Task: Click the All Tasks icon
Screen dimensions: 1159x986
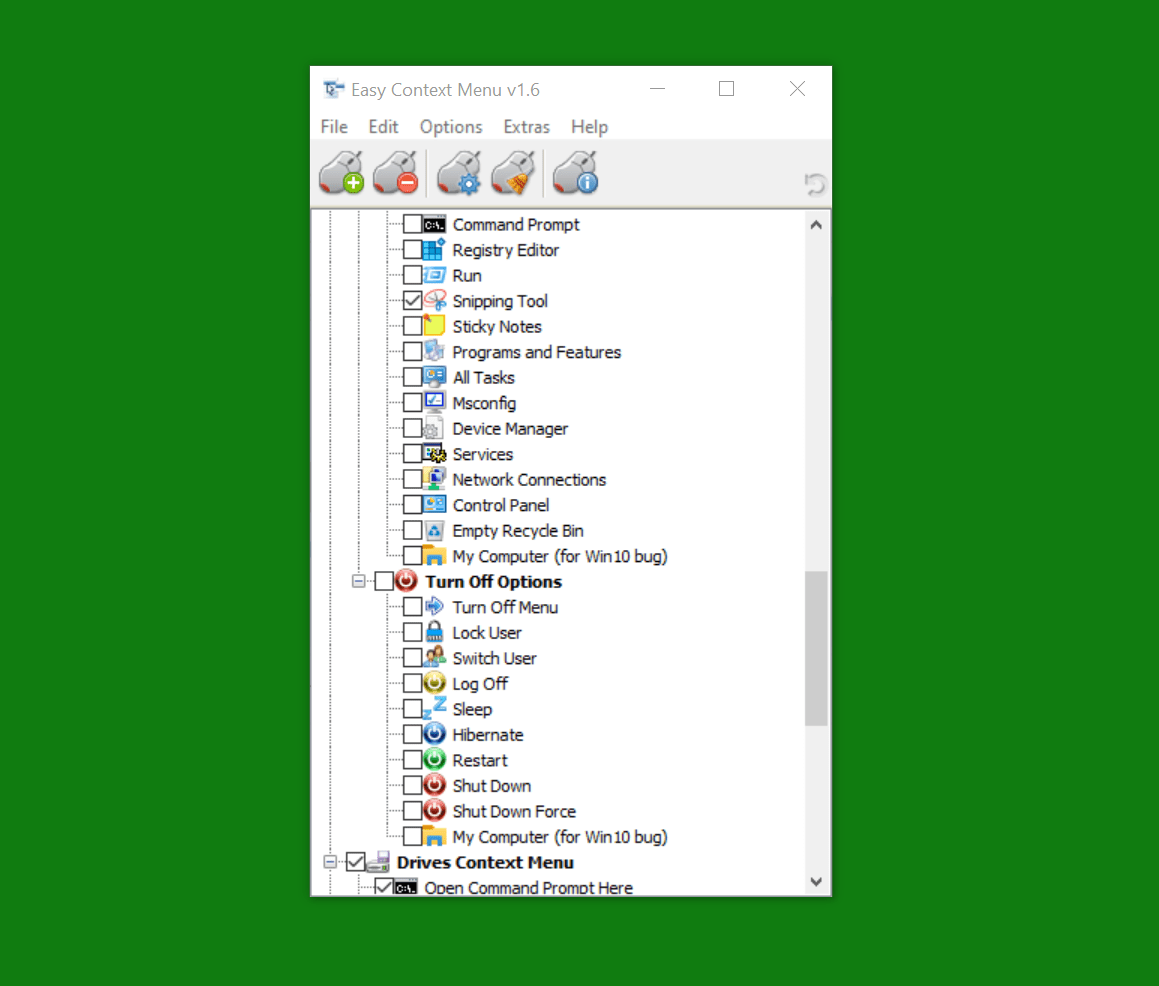Action: pos(435,377)
